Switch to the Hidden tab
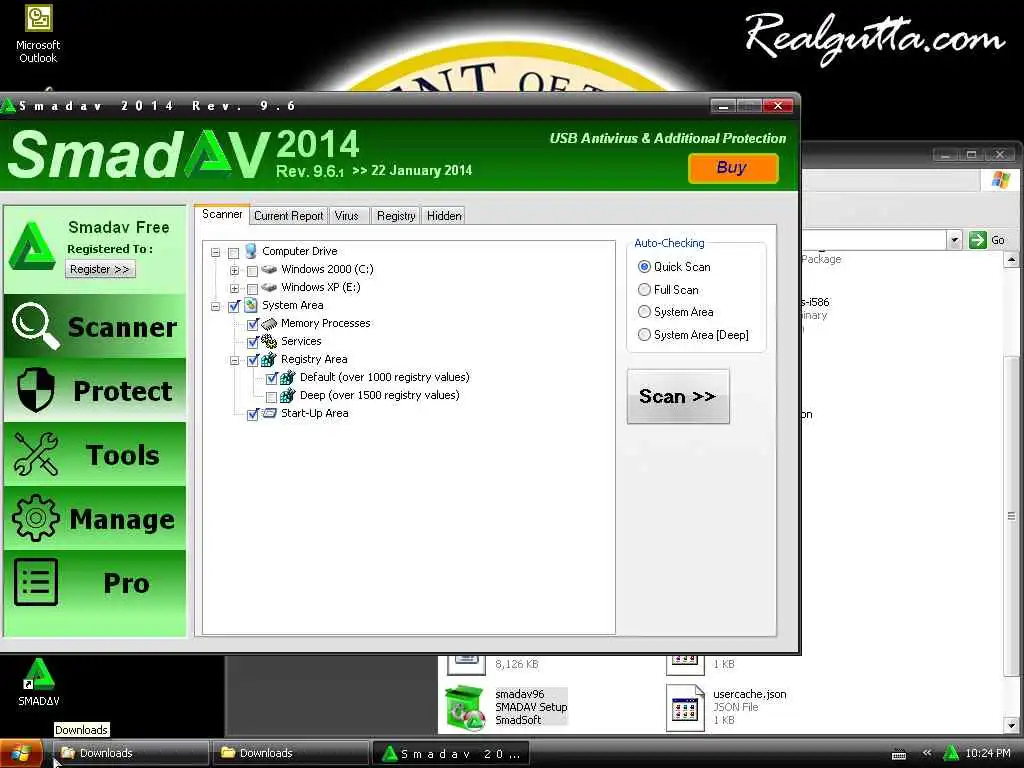Viewport: 1024px width, 768px height. [444, 216]
